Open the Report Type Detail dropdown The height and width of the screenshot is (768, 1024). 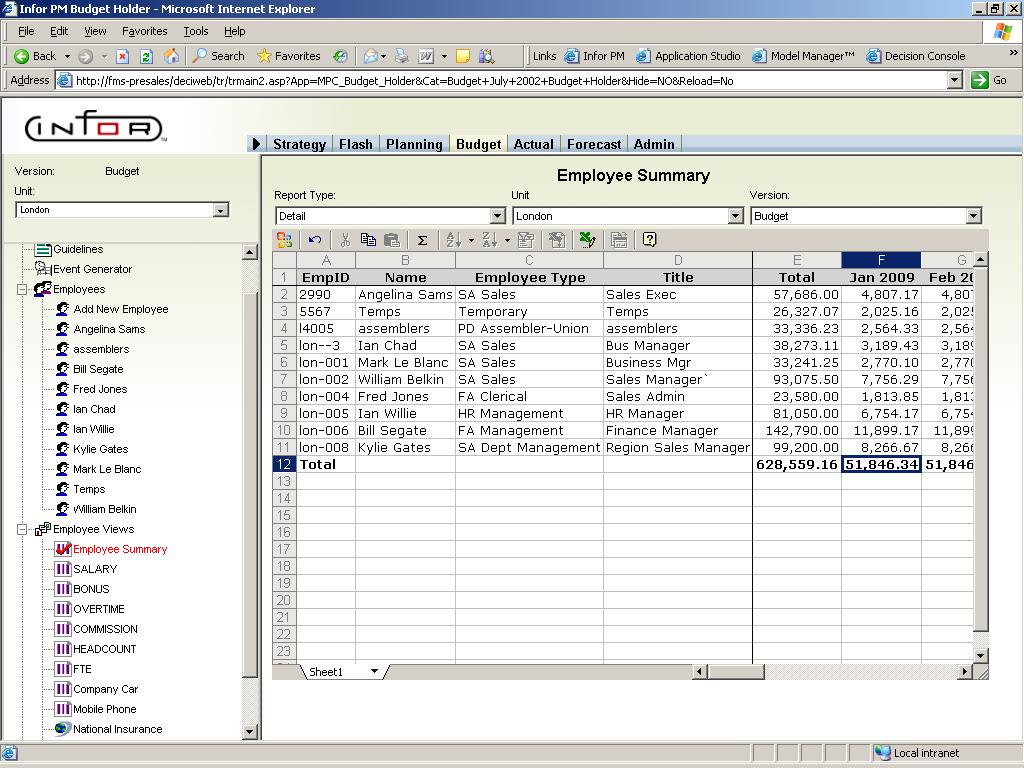[498, 216]
